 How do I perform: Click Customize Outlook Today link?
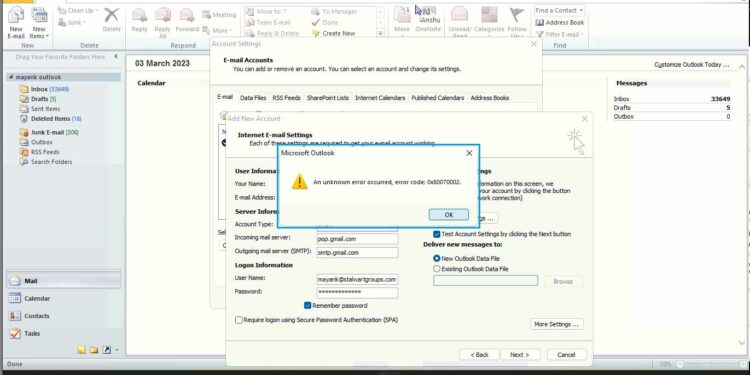tap(692, 65)
